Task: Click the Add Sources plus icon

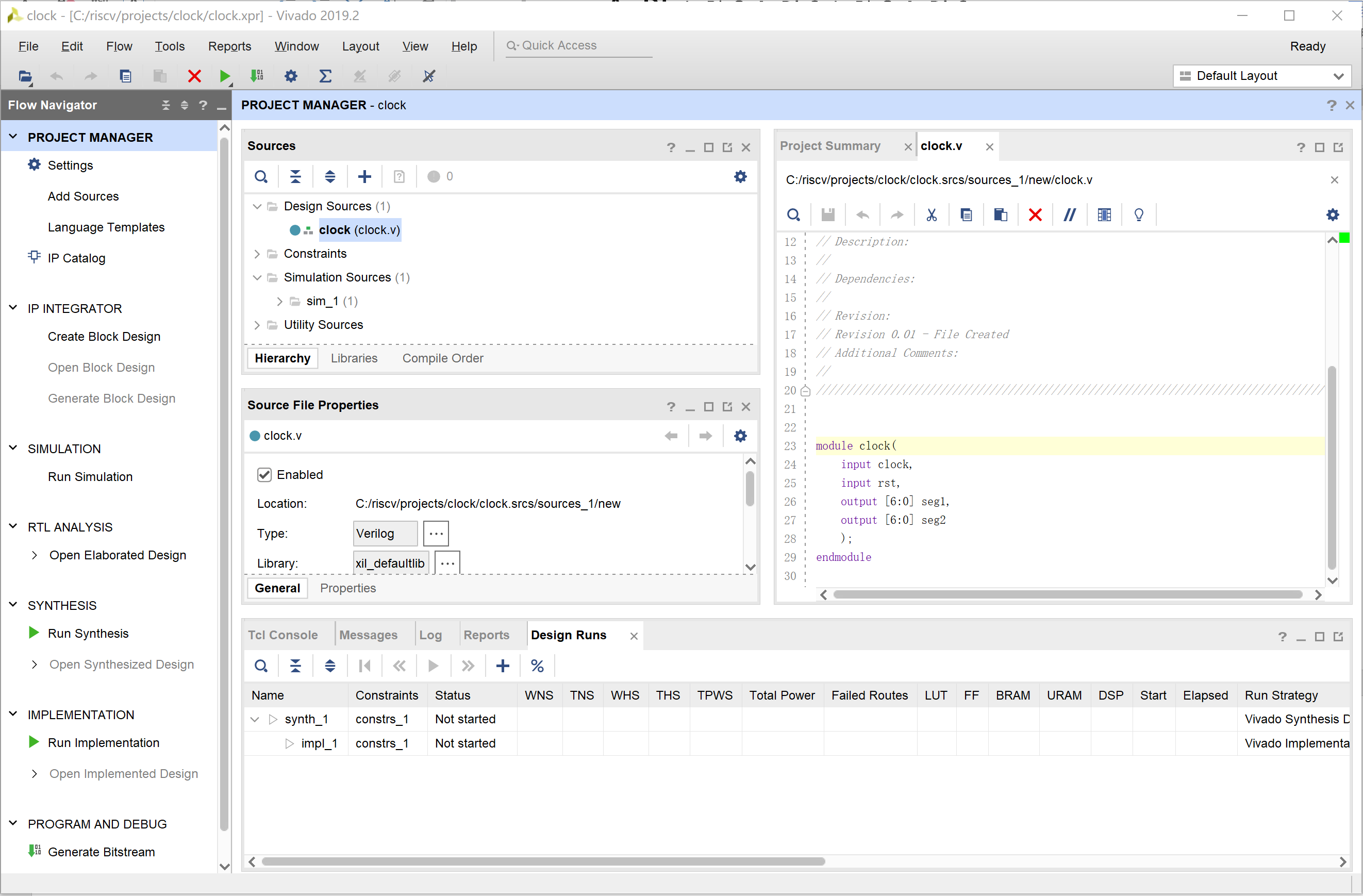Action: [x=364, y=176]
